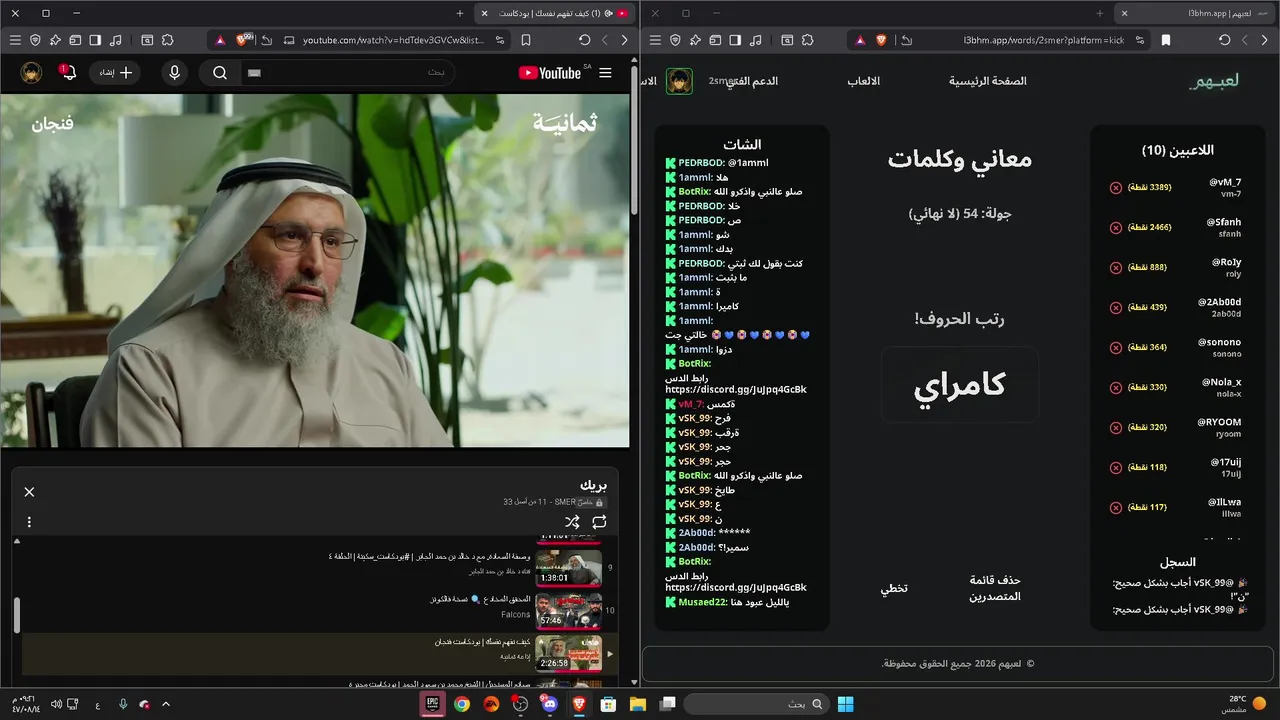
Task: Select currently playing 2:26:58 playlist video
Action: 320,652
